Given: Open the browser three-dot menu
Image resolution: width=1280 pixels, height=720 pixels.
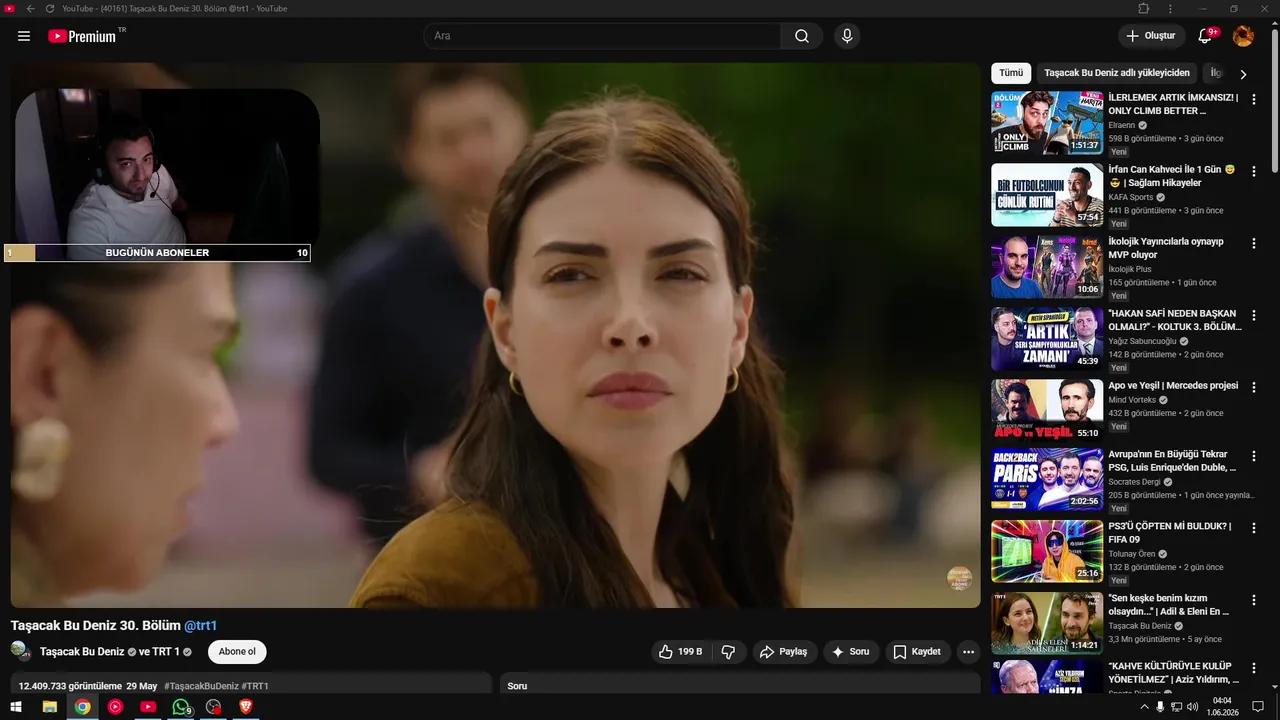Looking at the screenshot, I should pyautogui.click(x=1170, y=8).
